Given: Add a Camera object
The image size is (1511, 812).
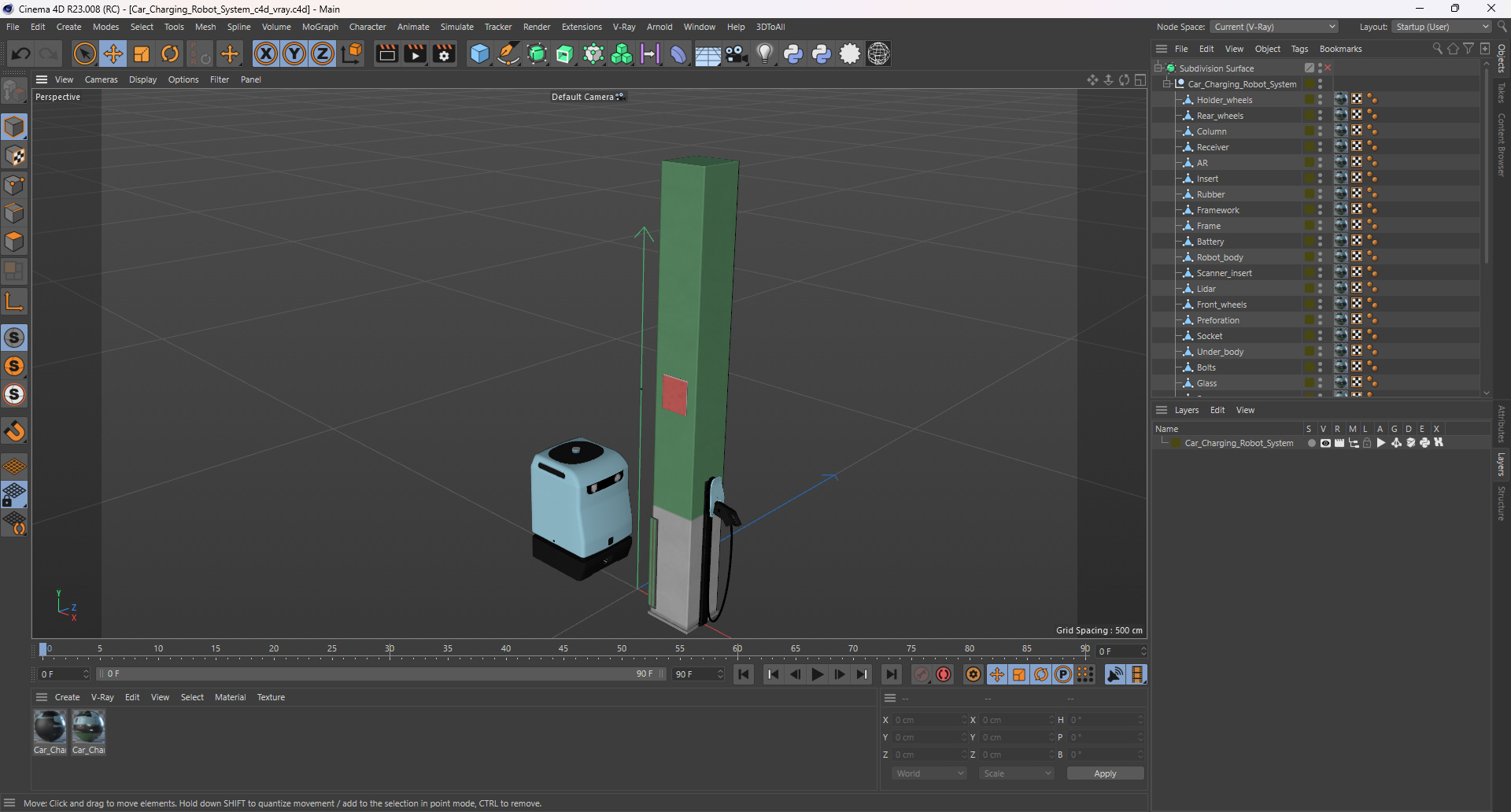Looking at the screenshot, I should (x=737, y=54).
